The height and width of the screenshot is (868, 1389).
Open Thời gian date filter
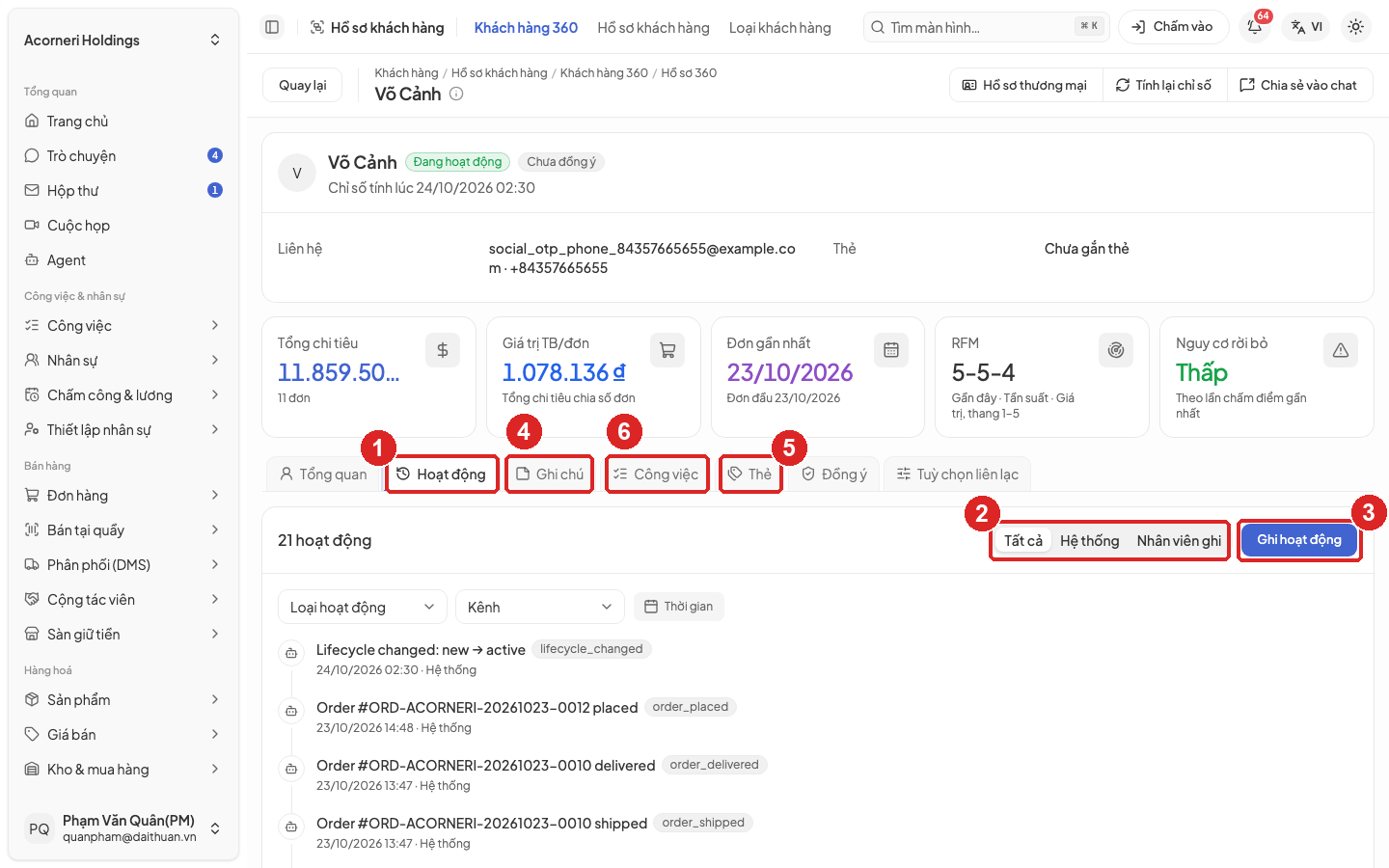678,607
